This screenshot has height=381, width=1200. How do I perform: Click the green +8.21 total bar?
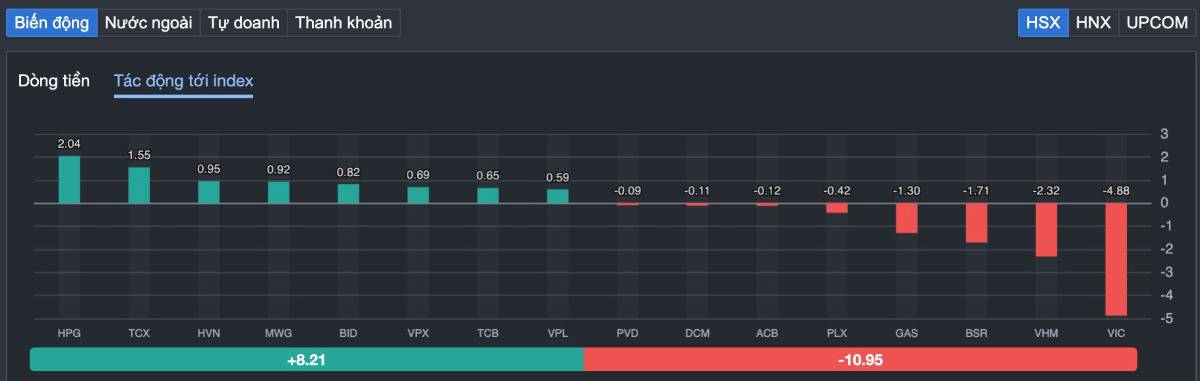(x=306, y=359)
